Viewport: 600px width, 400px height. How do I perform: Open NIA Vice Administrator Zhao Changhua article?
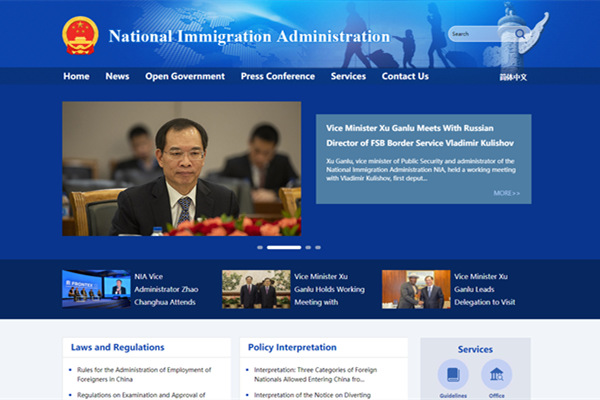point(166,289)
